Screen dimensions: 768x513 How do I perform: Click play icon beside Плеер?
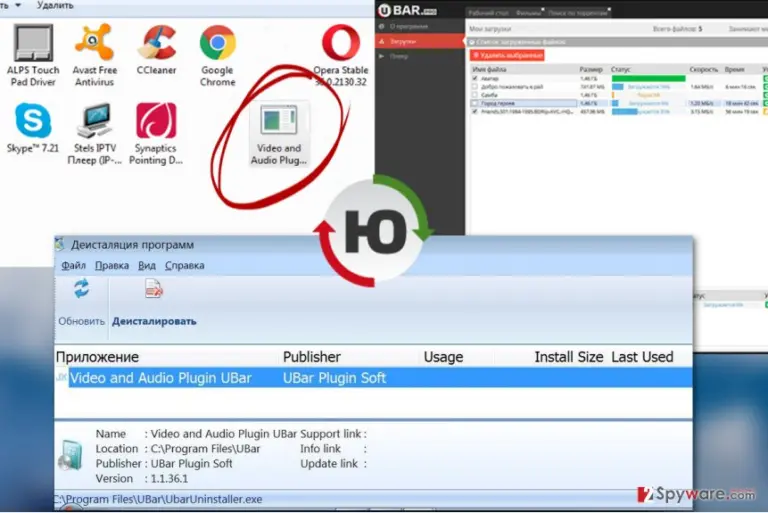382,56
